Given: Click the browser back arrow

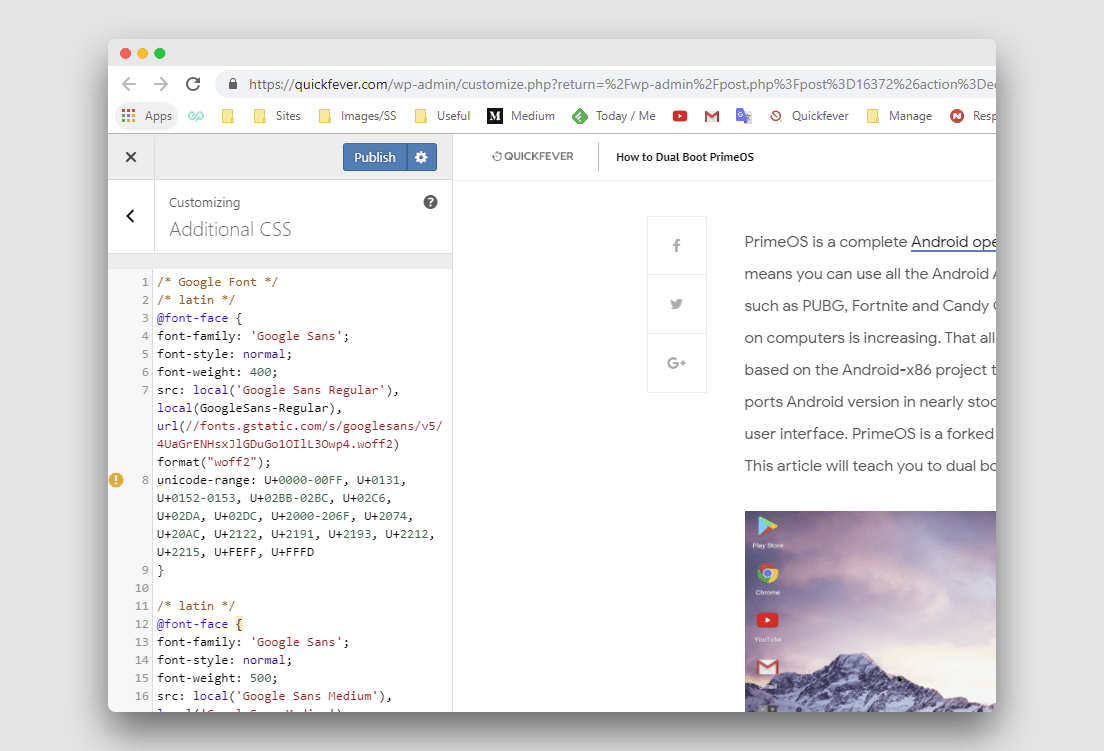Looking at the screenshot, I should click(129, 84).
